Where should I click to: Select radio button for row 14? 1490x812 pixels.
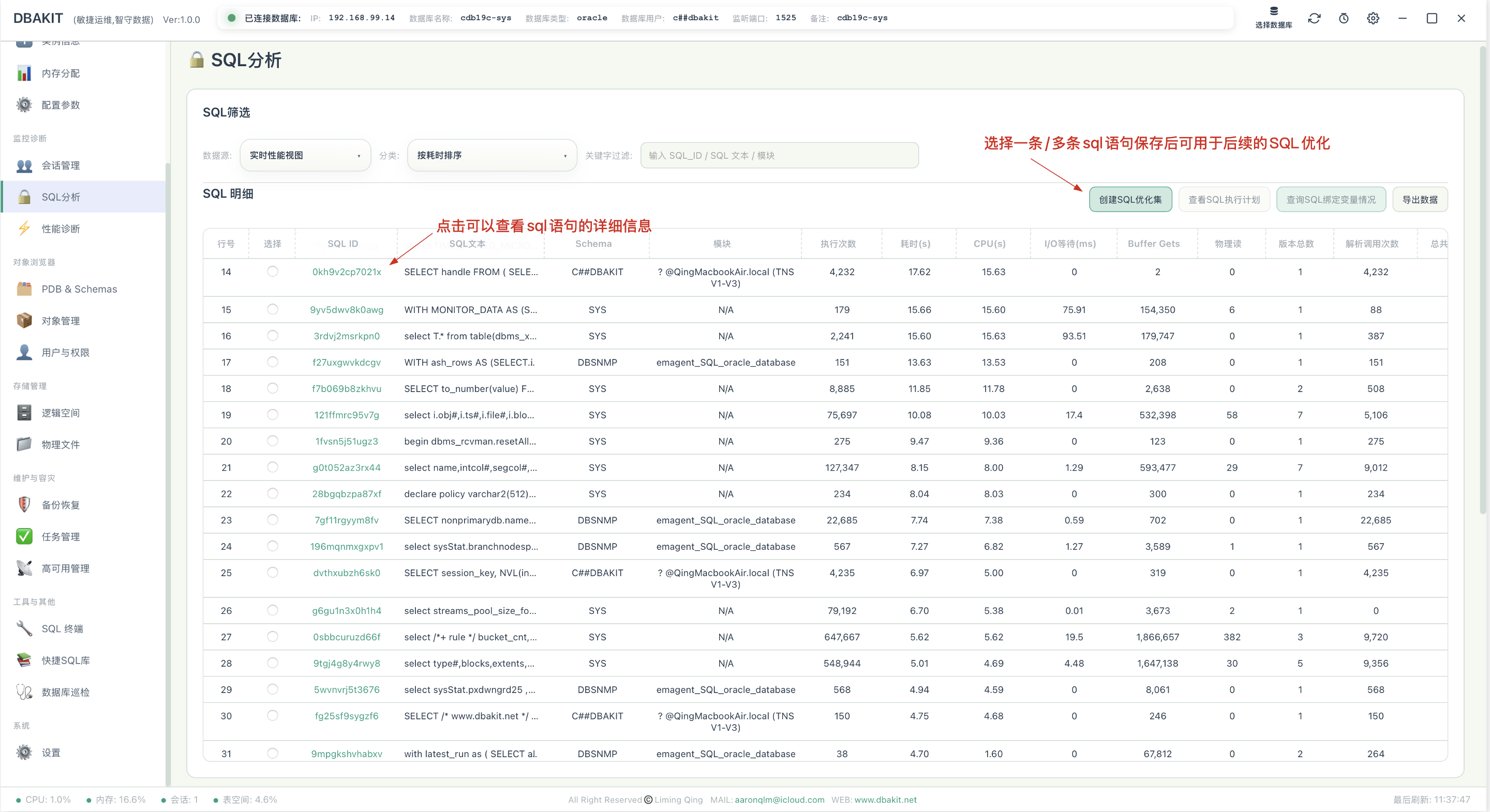click(x=273, y=271)
